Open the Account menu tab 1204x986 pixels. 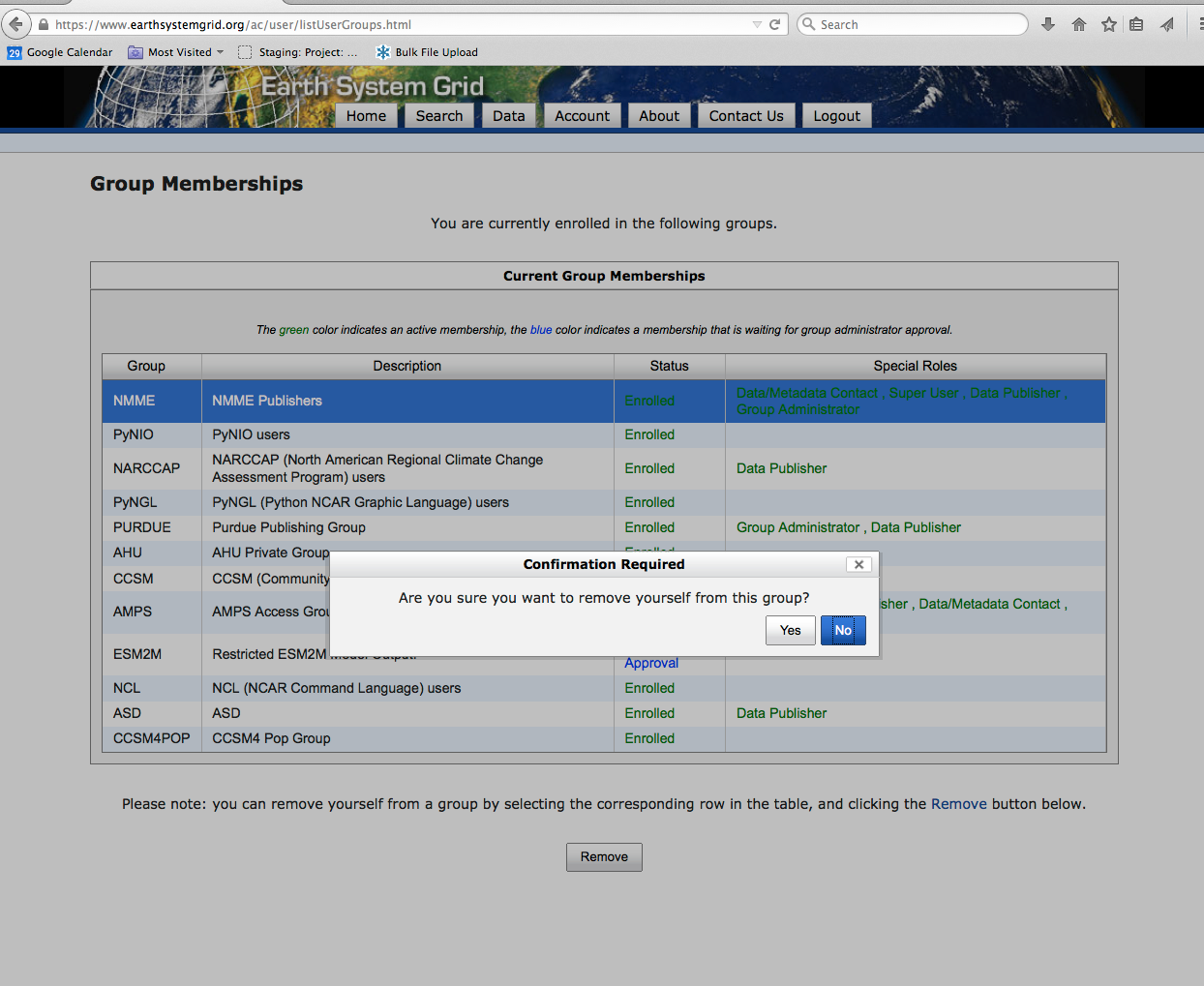point(582,116)
